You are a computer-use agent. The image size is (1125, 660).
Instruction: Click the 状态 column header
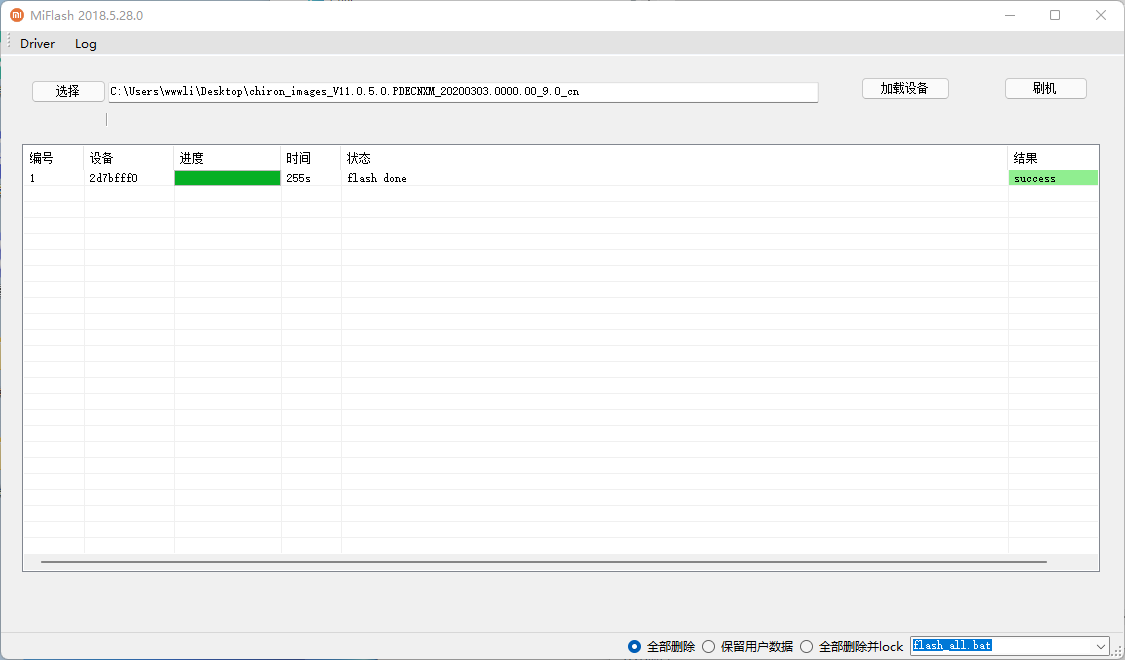point(674,158)
